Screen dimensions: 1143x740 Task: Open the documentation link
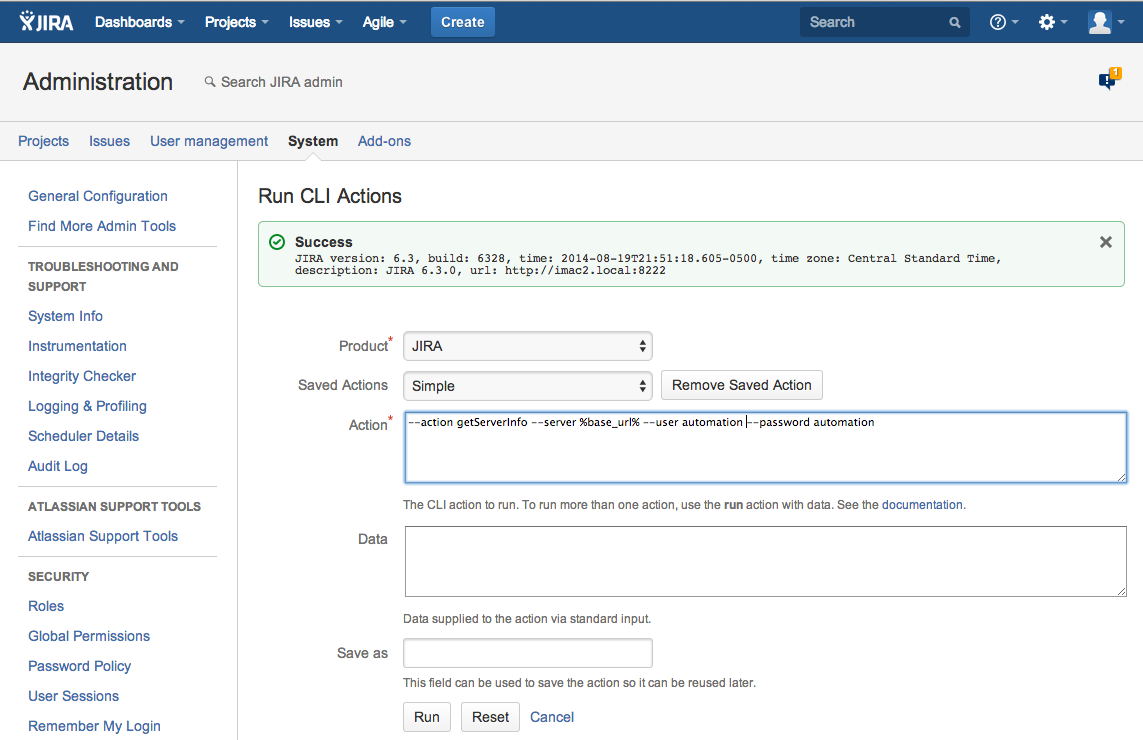[922, 505]
